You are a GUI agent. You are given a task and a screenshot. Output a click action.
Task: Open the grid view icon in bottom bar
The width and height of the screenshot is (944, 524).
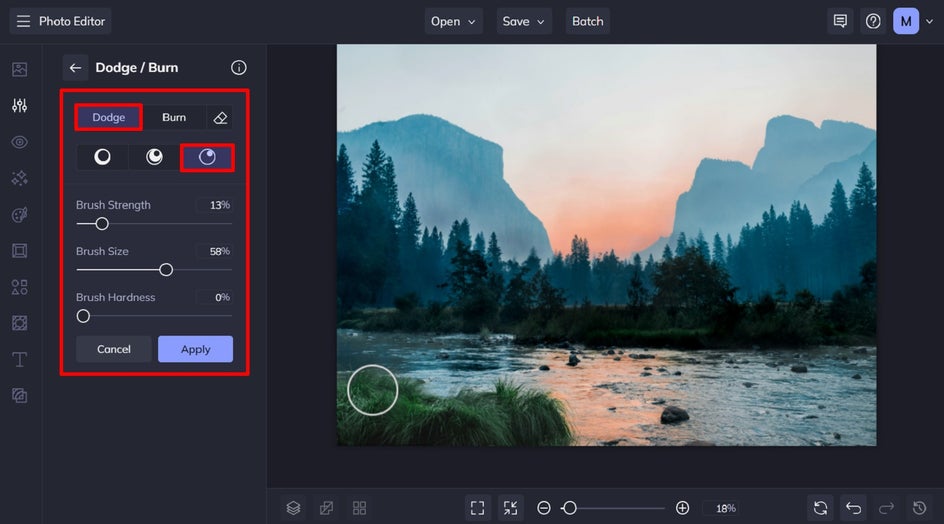tap(359, 508)
